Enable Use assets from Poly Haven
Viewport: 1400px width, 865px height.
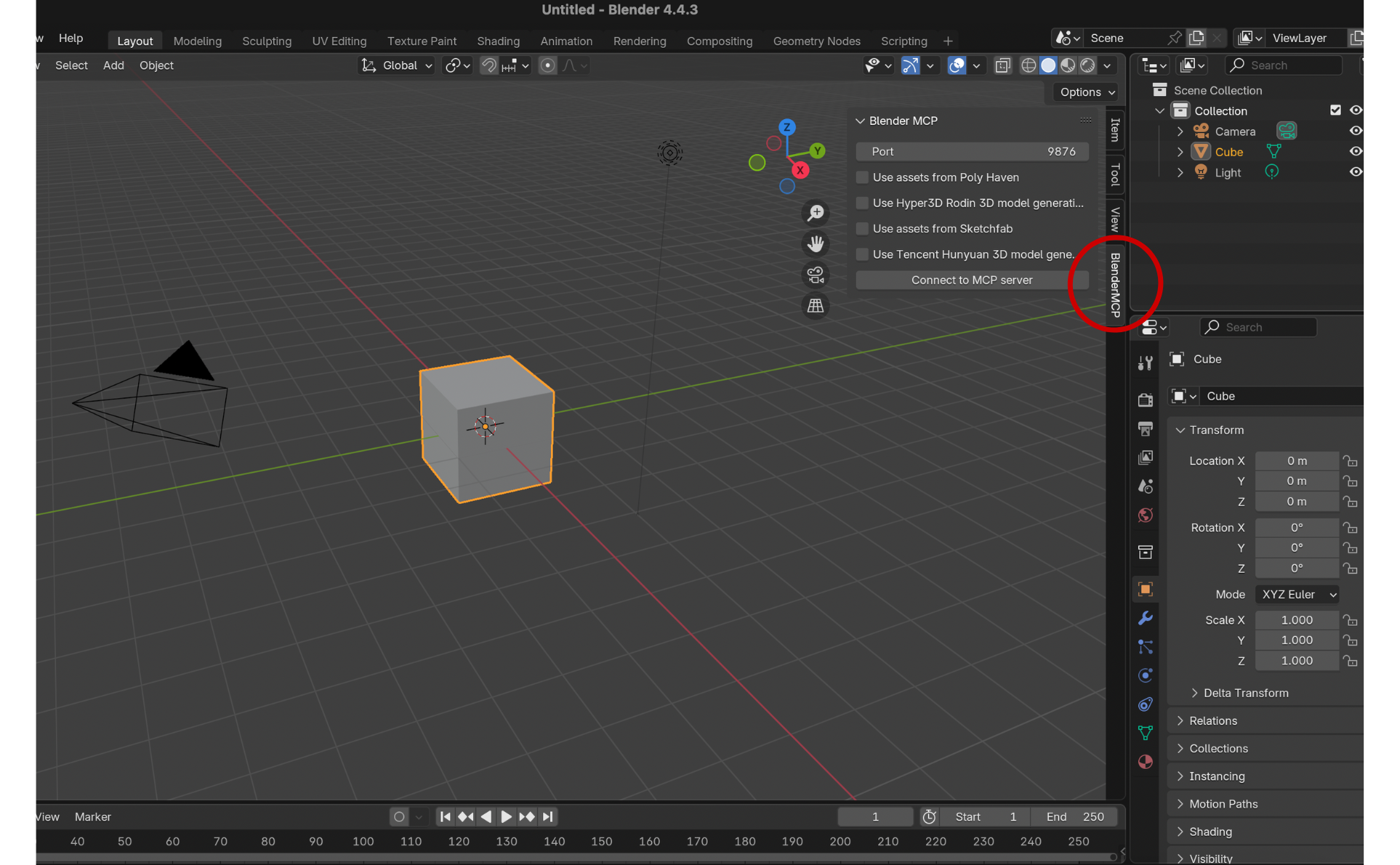click(x=862, y=177)
